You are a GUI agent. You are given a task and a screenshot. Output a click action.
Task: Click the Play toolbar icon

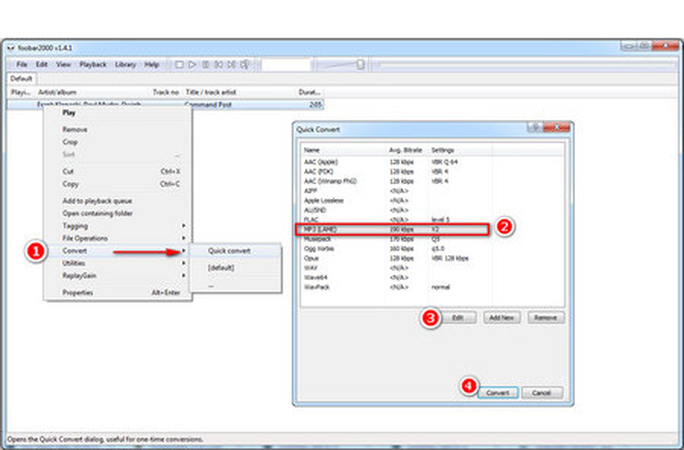[x=192, y=65]
